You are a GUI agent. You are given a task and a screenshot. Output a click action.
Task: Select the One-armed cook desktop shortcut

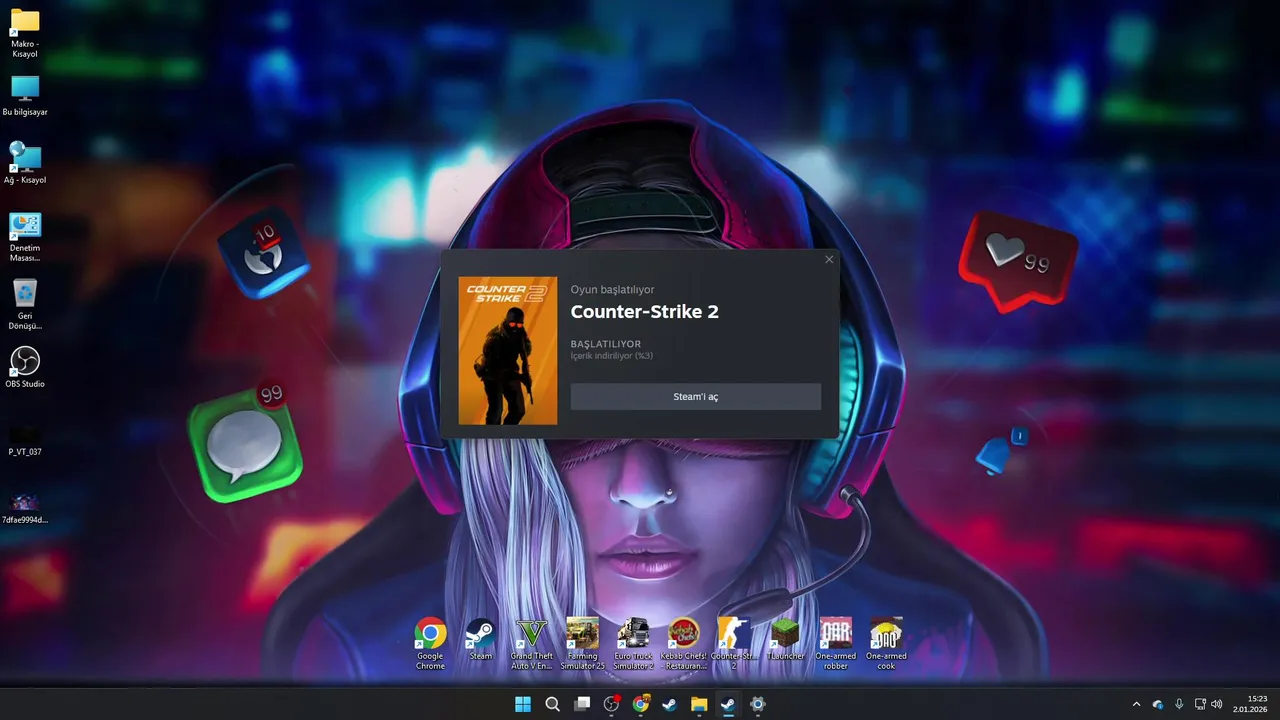coord(886,644)
